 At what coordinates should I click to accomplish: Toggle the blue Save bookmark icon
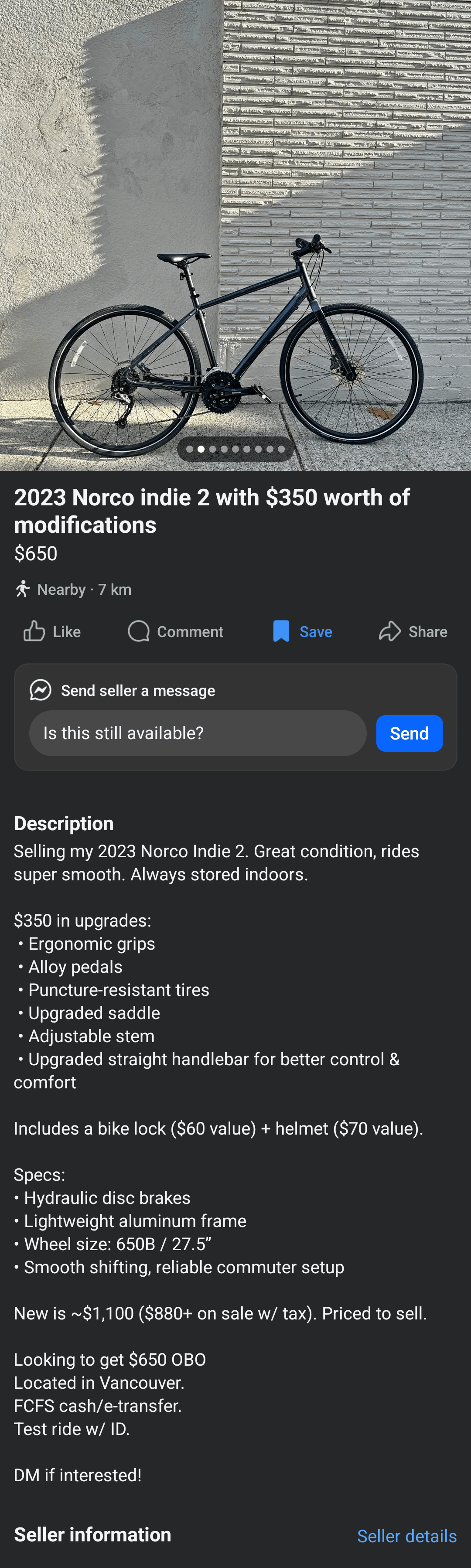tap(281, 631)
